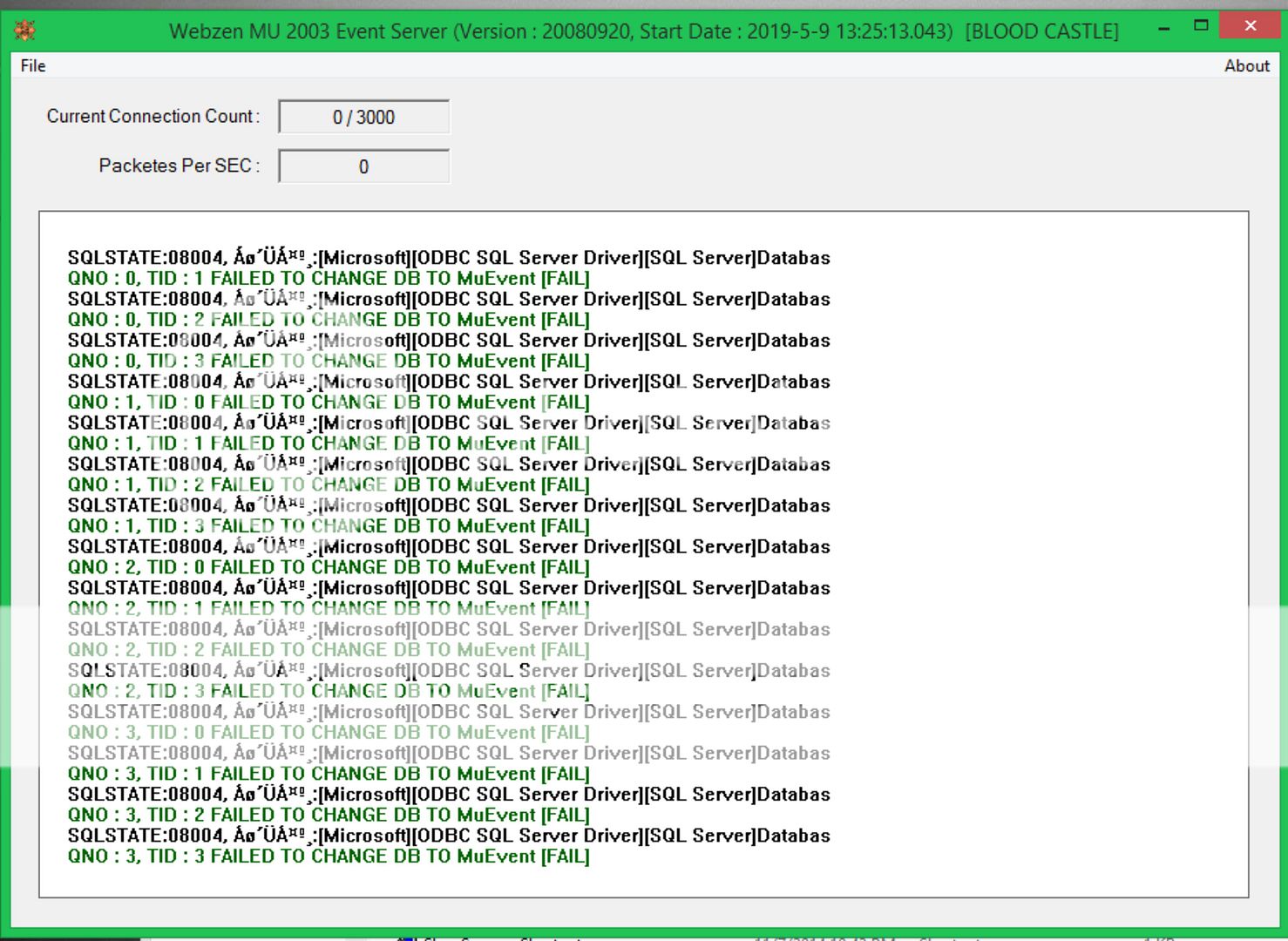Click the app icon in the title bar

(x=25, y=31)
